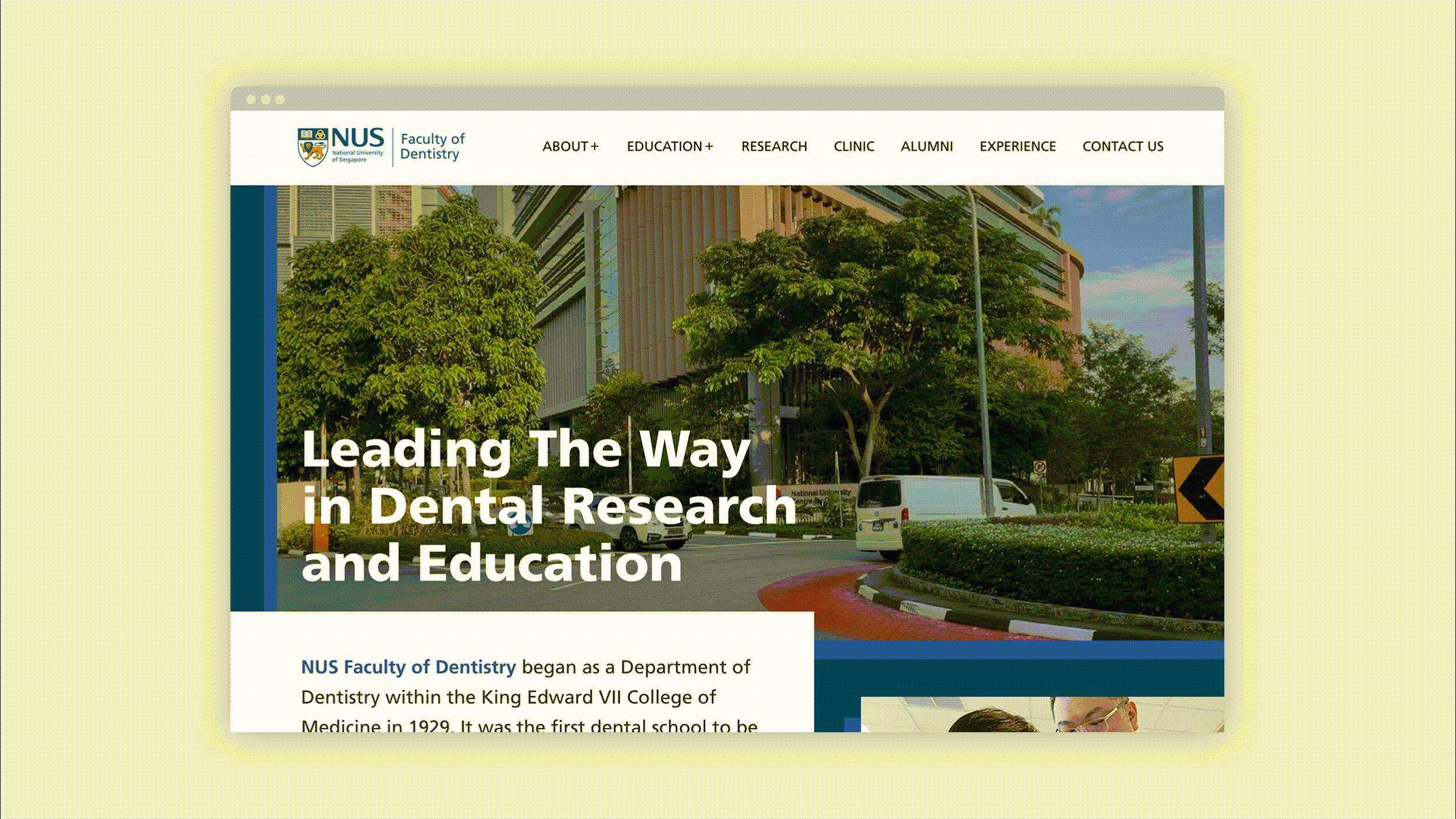
Task: Click the leftmost browser window dot
Action: tap(250, 99)
